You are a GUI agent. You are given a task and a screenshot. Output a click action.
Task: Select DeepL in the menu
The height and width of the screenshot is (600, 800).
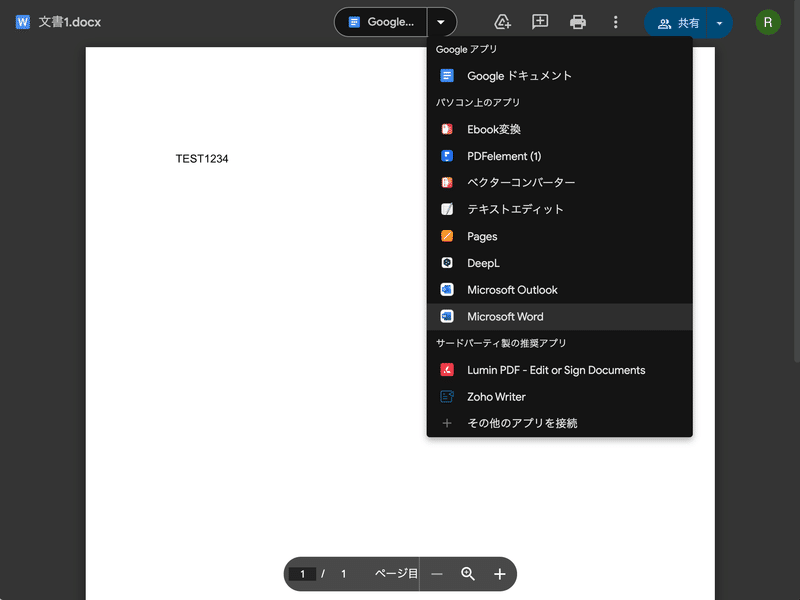pyautogui.click(x=559, y=263)
